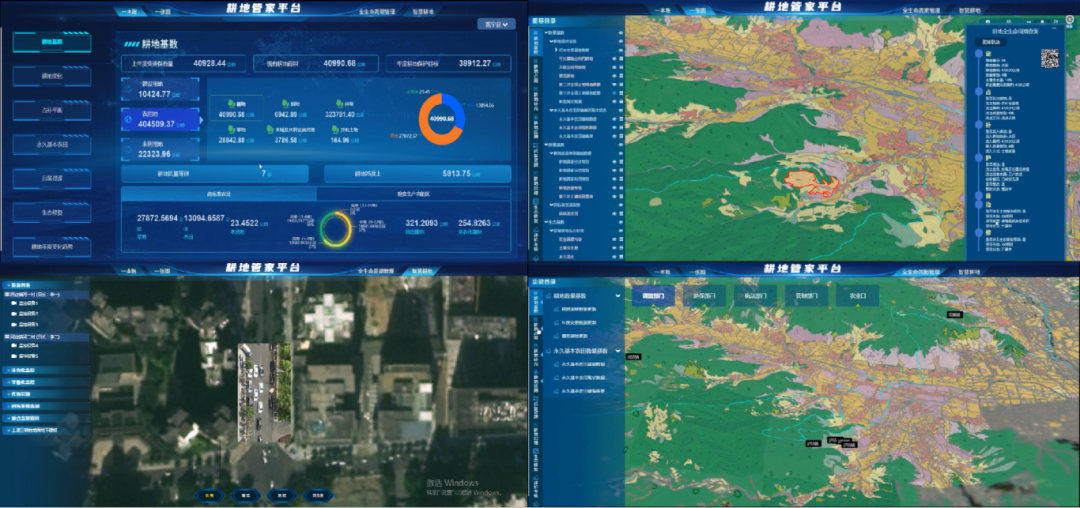Click the embedded street camera image
Viewport: 1080px width, 508px height.
pos(264,392)
